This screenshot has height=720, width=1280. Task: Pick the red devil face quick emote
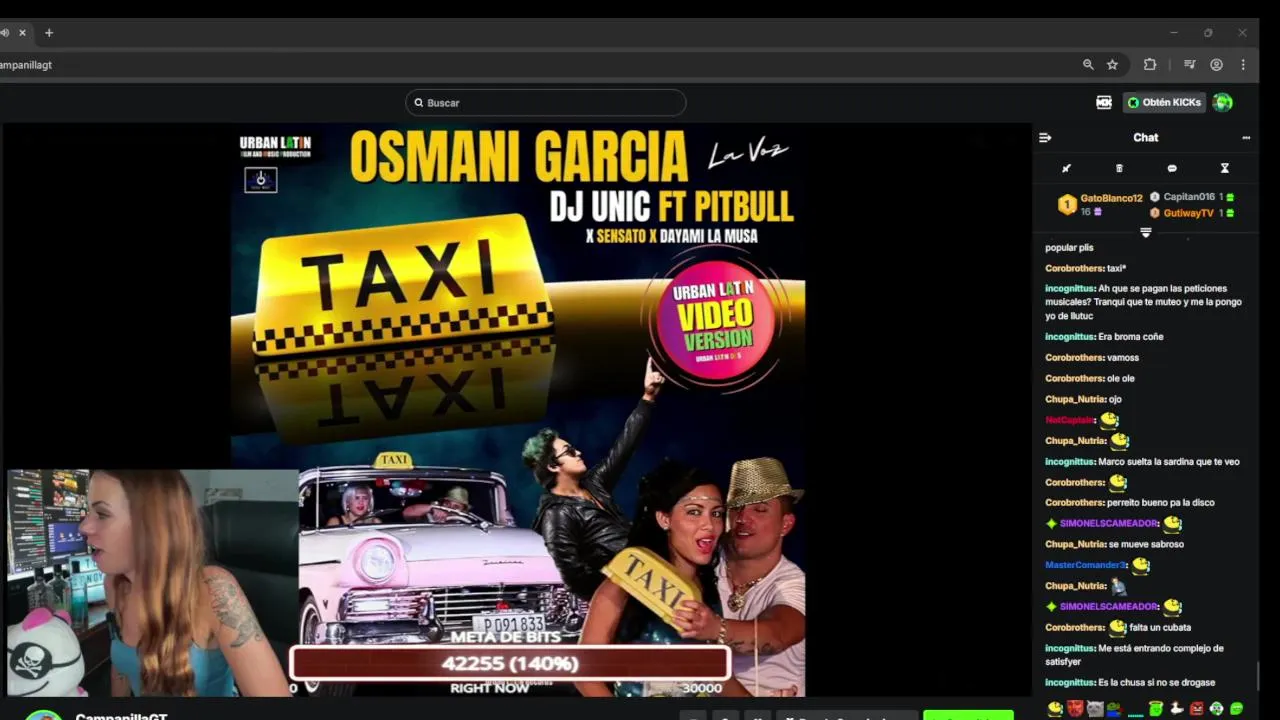click(x=1075, y=709)
